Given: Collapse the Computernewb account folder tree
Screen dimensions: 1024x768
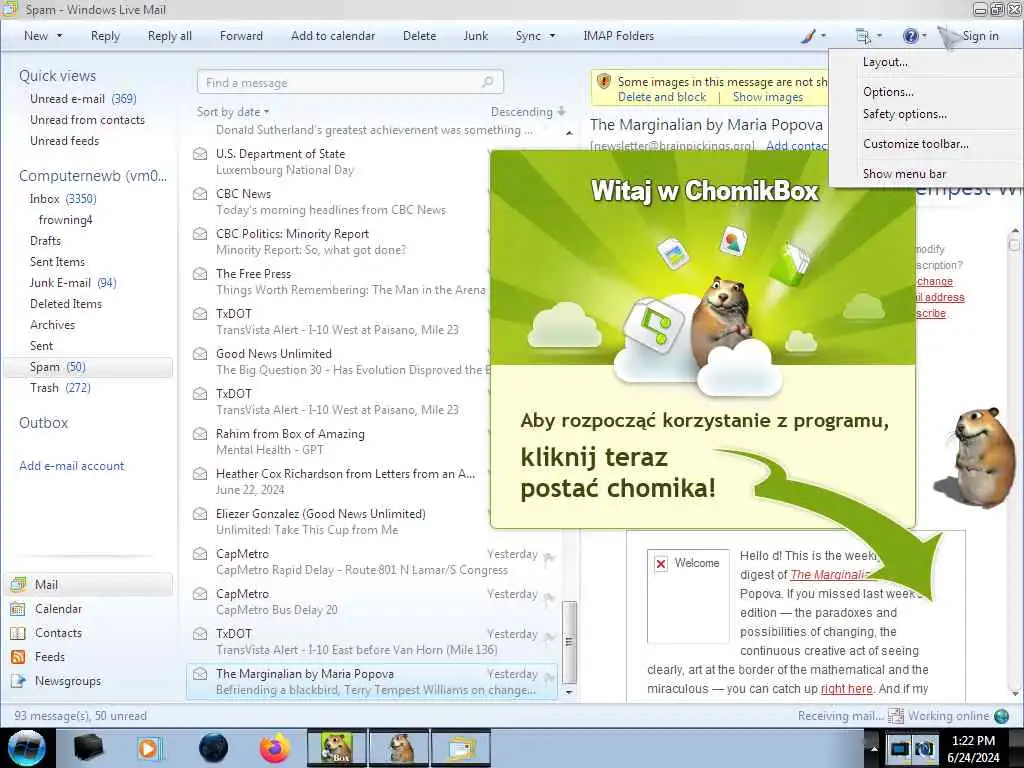Looking at the screenshot, I should (x=93, y=176).
